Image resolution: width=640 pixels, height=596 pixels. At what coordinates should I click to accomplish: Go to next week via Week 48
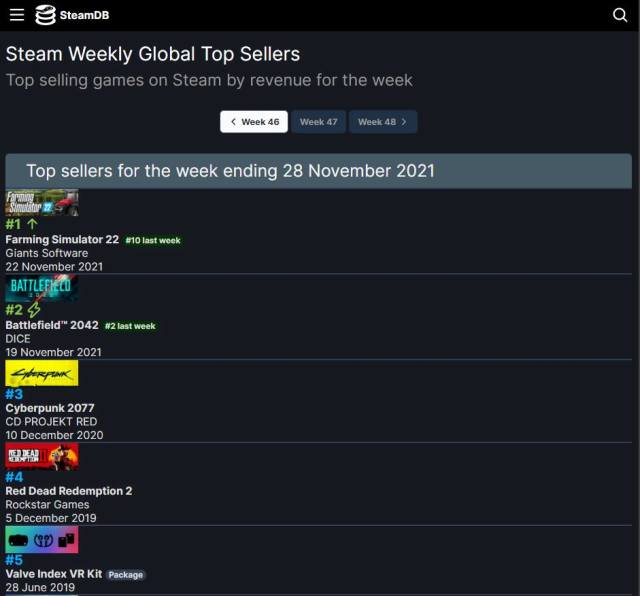(383, 122)
